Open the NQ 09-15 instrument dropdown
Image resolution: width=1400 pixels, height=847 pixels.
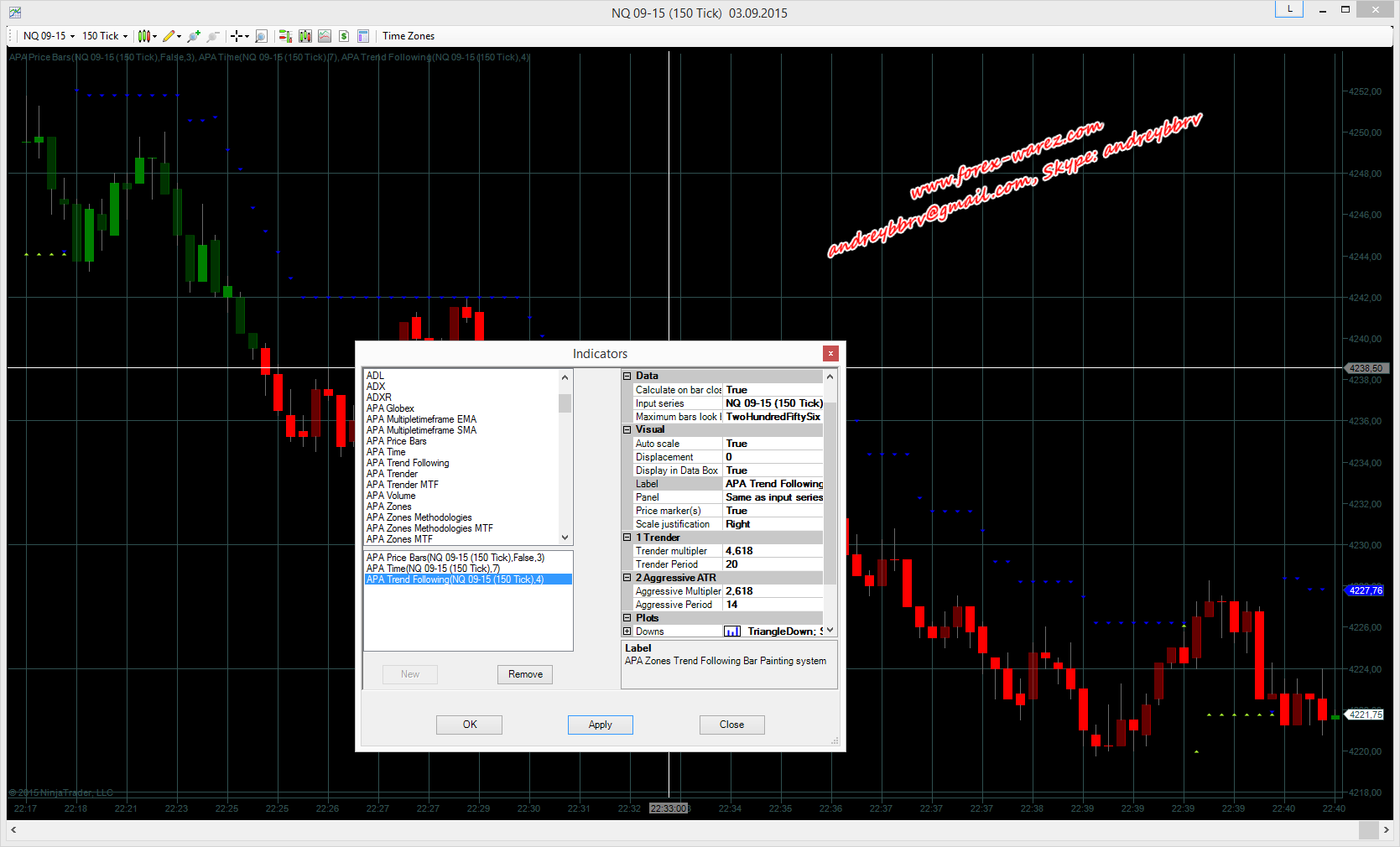49,36
